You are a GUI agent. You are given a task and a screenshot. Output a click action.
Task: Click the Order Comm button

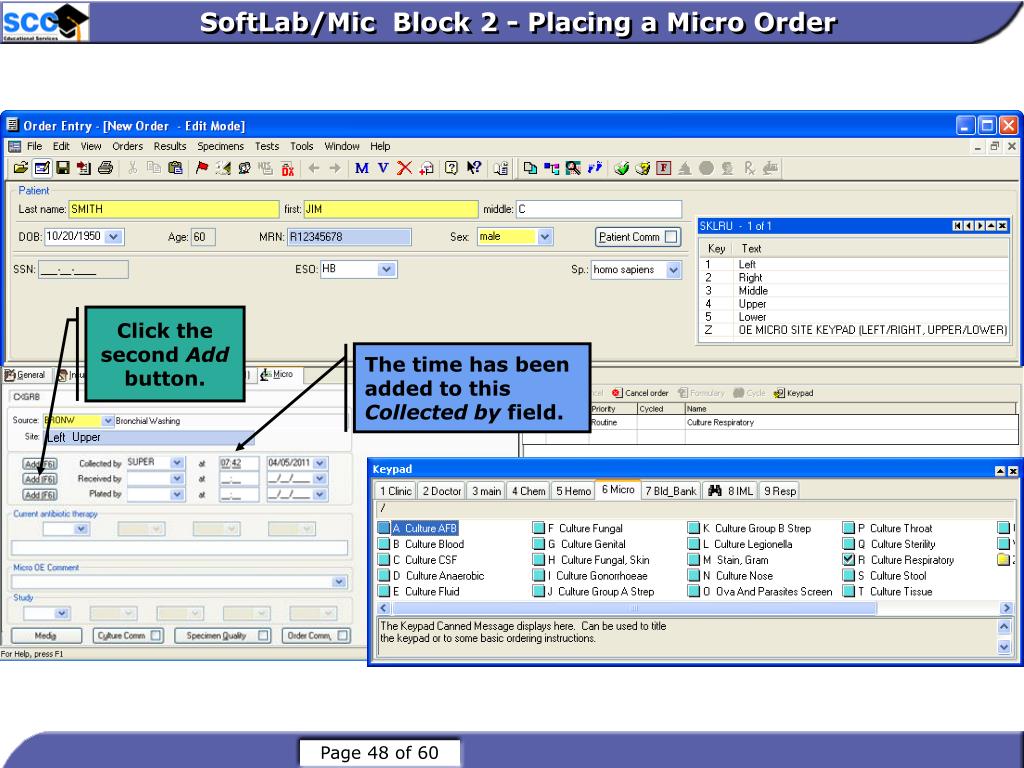click(x=317, y=635)
